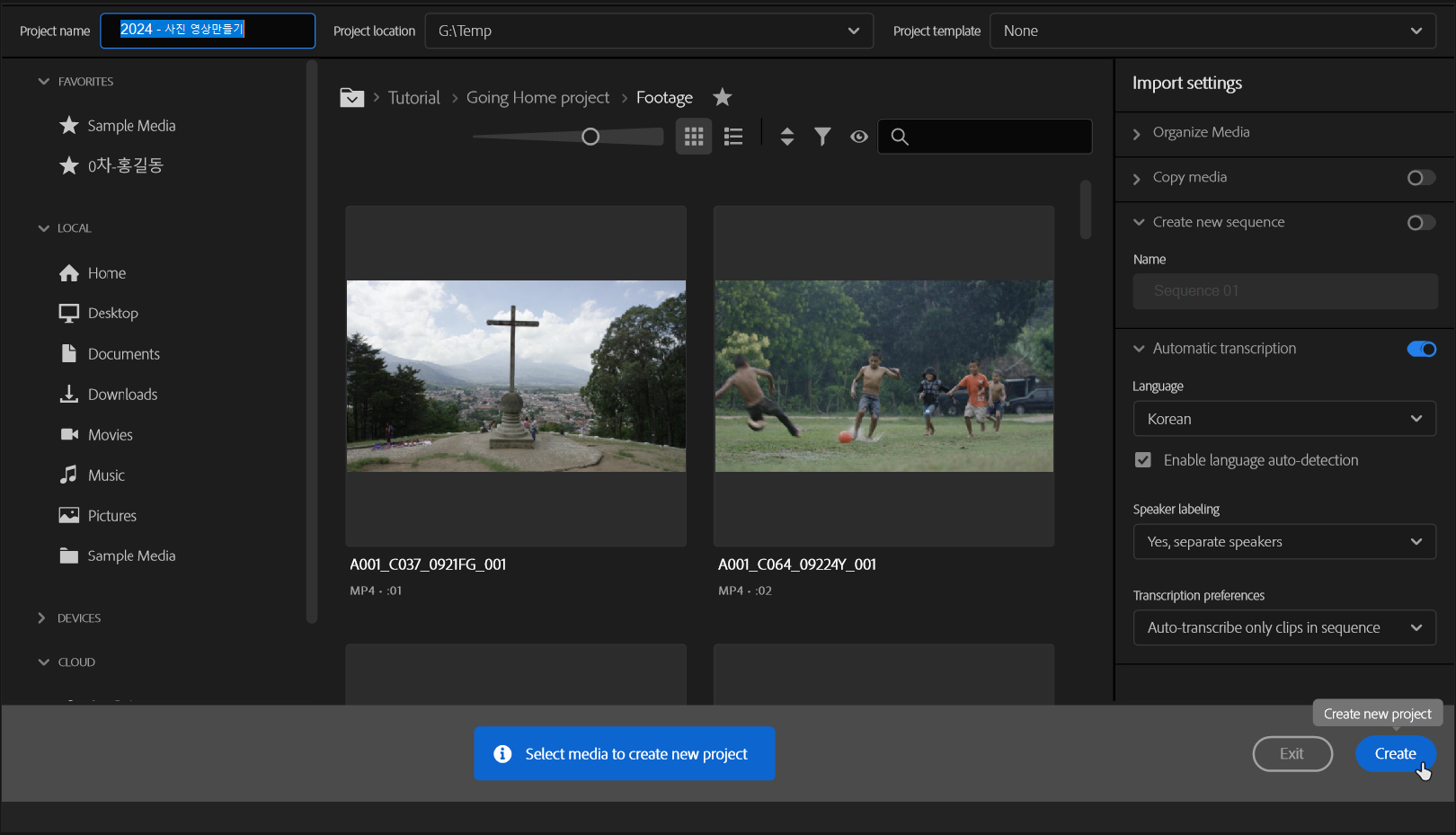Open the Project template dropdown

1212,31
